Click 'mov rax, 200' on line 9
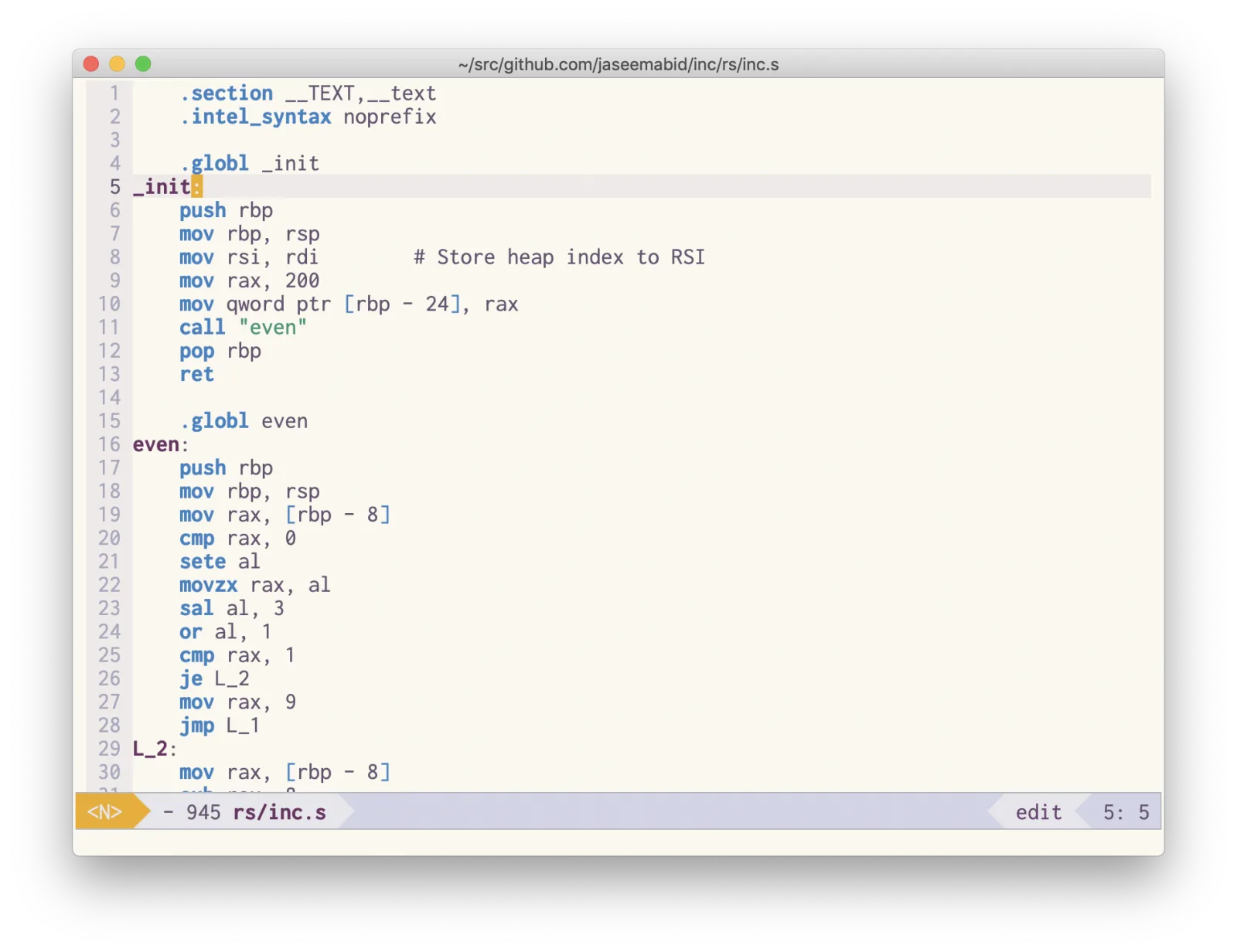1237x952 pixels. [x=249, y=280]
